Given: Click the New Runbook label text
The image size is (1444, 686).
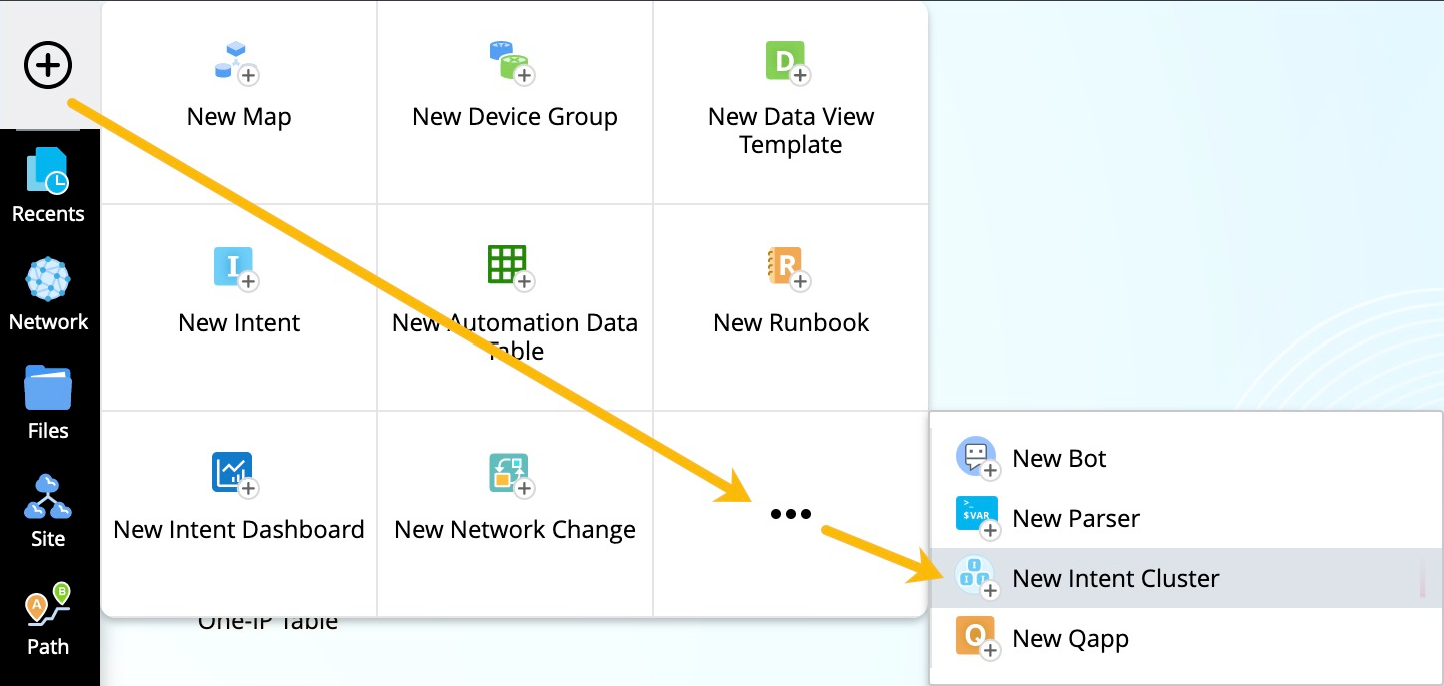Looking at the screenshot, I should coord(790,323).
